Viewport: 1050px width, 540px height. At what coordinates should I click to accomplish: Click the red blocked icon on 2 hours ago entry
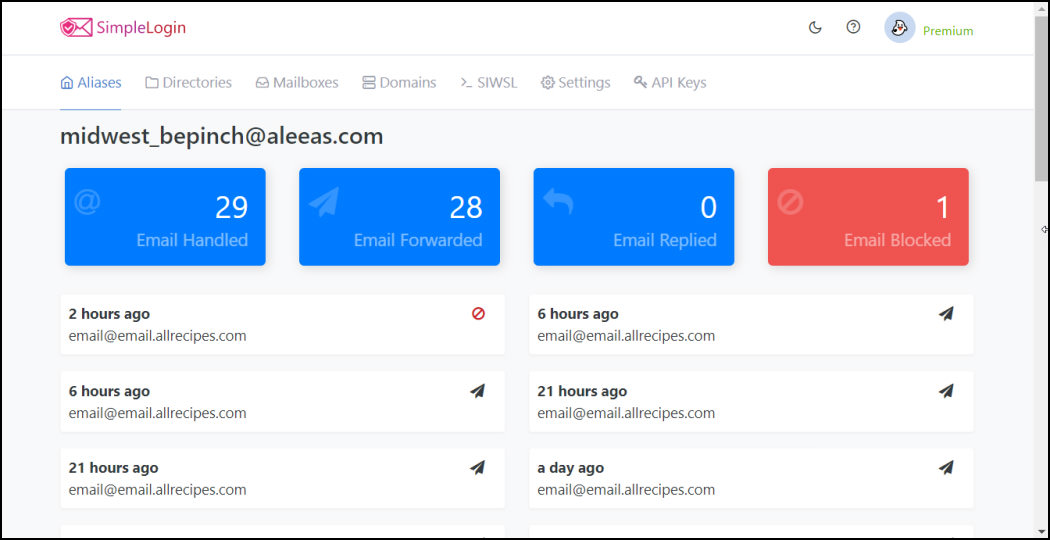[x=478, y=314]
